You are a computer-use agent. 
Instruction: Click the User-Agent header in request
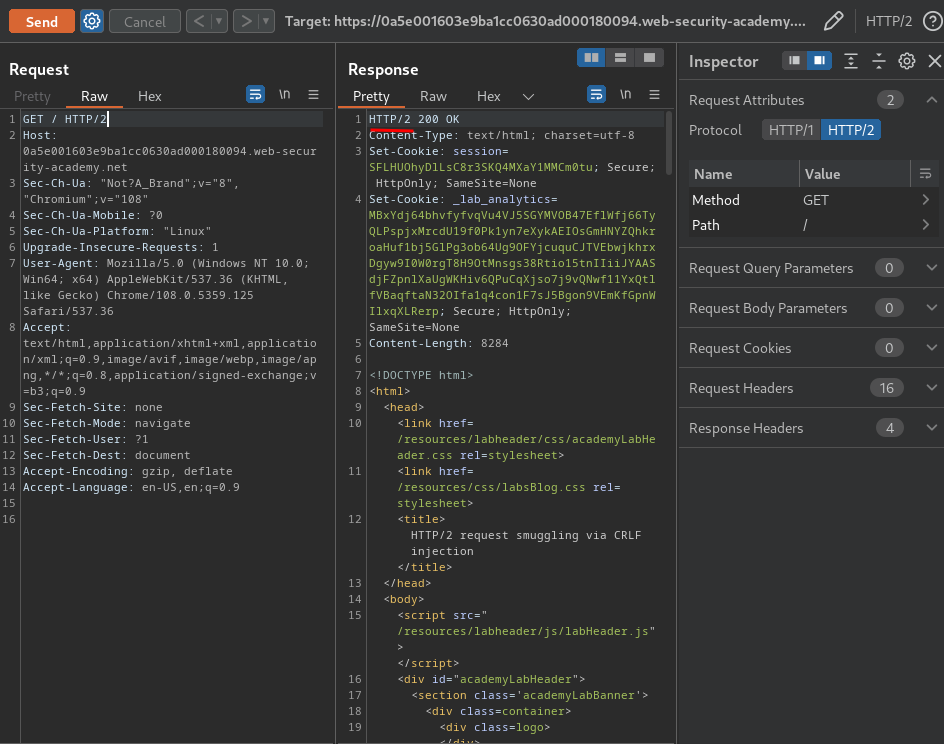166,287
